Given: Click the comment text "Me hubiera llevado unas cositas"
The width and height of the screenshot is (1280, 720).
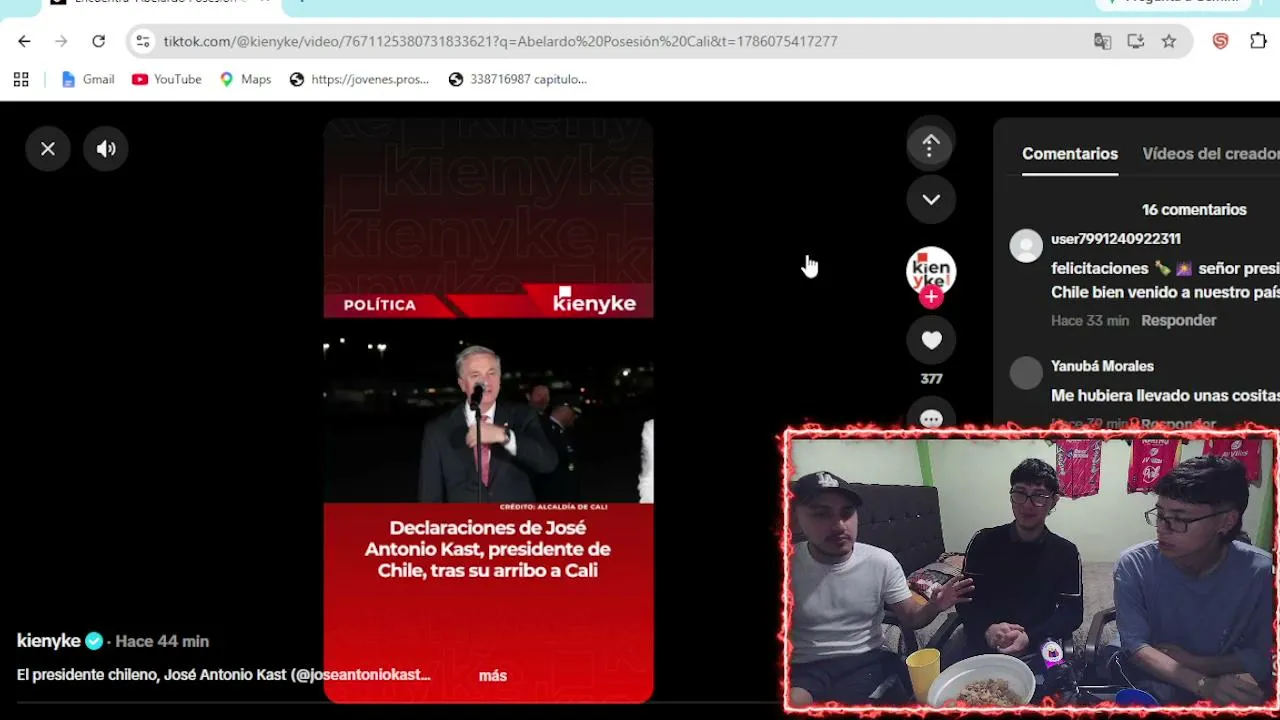Looking at the screenshot, I should tap(1165, 396).
